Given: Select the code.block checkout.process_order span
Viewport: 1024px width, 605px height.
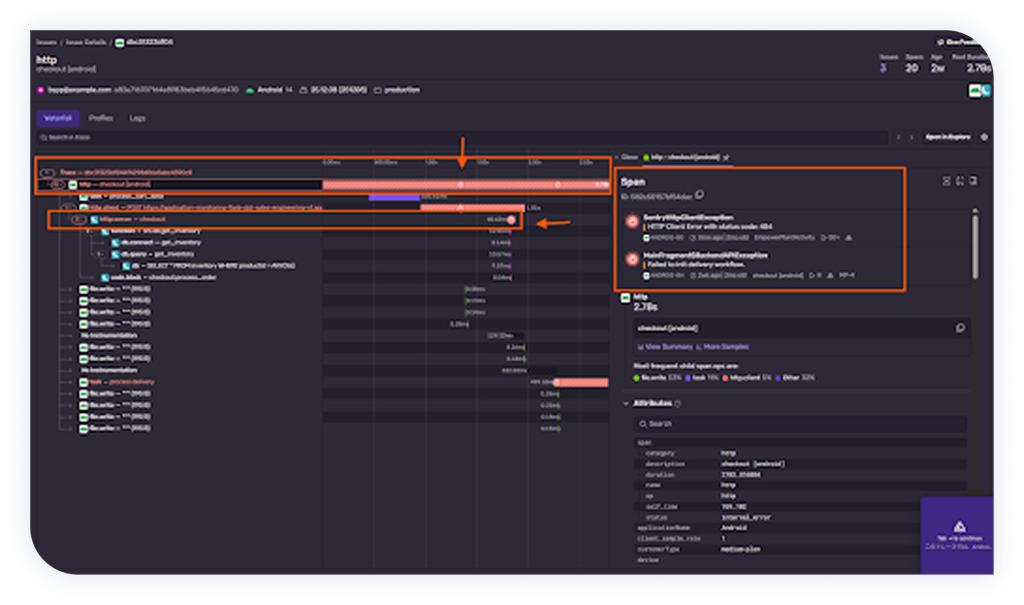Looking at the screenshot, I should click(158, 278).
